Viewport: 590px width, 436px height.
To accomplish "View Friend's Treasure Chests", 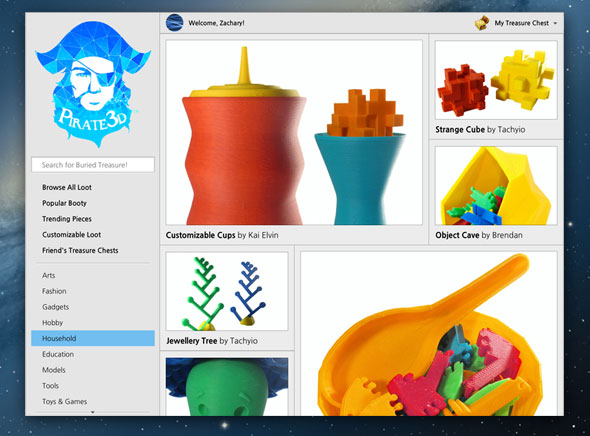I will click(80, 251).
